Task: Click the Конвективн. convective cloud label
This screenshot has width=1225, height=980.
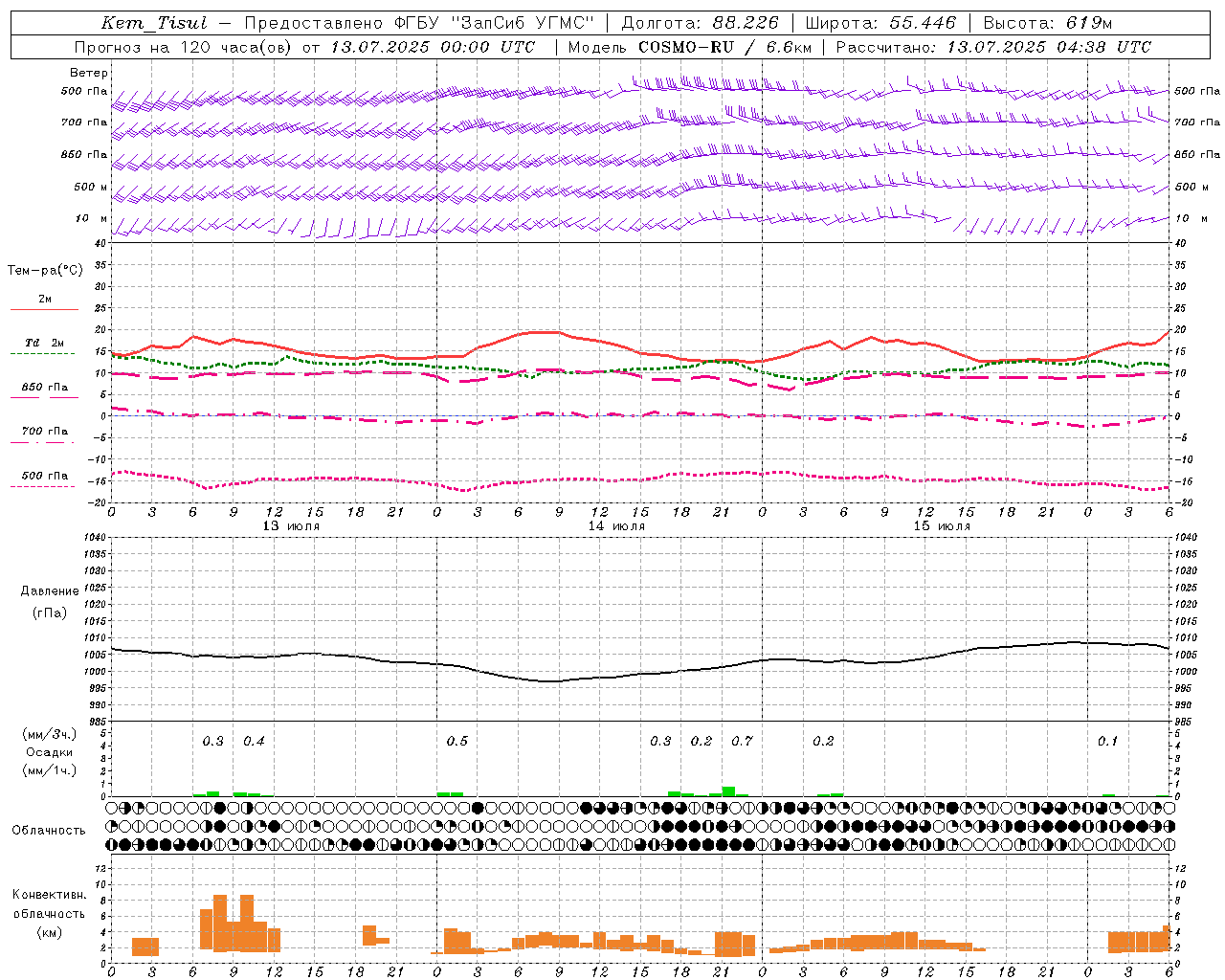Action: pyautogui.click(x=50, y=895)
